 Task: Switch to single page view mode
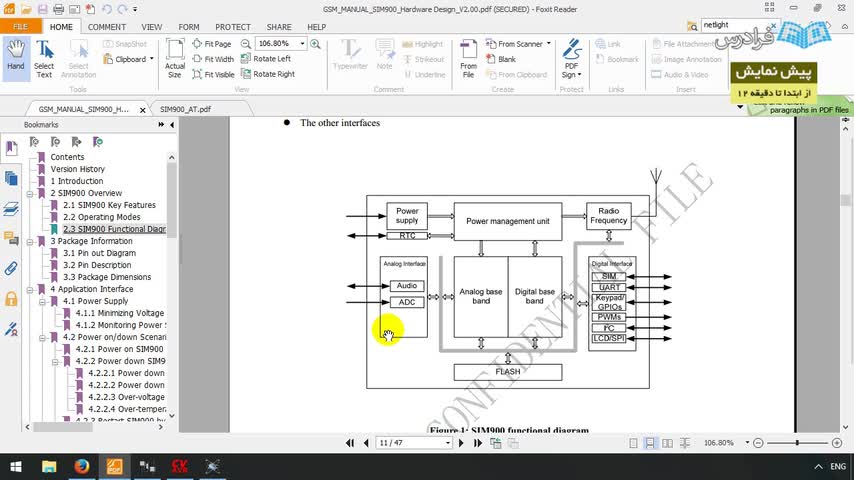(x=633, y=443)
